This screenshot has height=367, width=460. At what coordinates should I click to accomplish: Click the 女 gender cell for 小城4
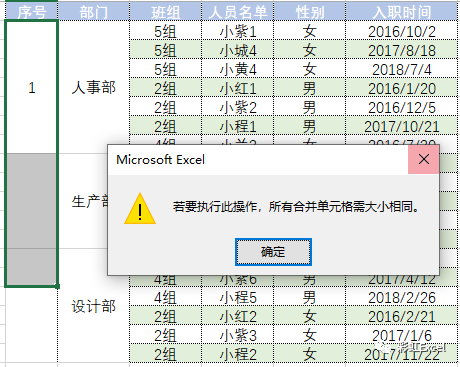coord(309,50)
